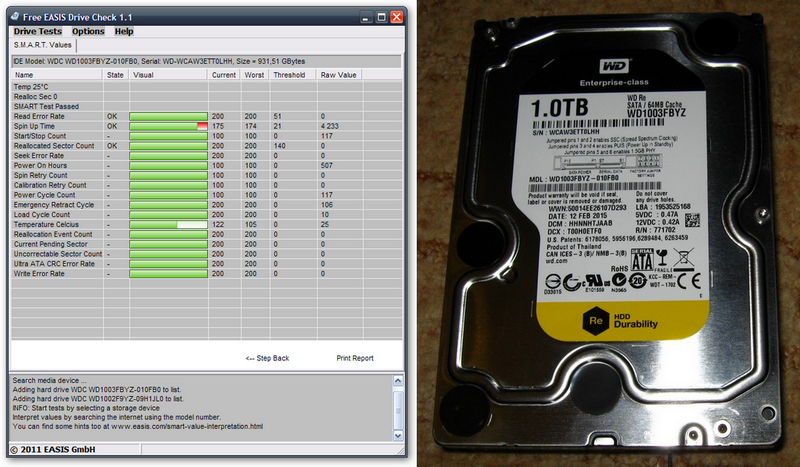This screenshot has height=467, width=800.
Task: Click the Spin Up Time visual bar
Action: 168,126
